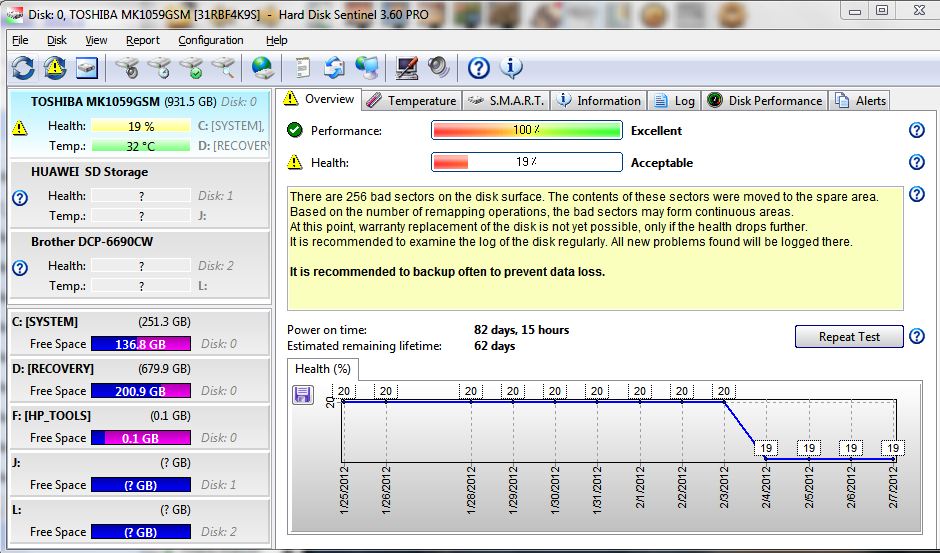The width and height of the screenshot is (940, 553).
Task: Click the Refresh toolbar icon
Action: pyautogui.click(x=23, y=68)
